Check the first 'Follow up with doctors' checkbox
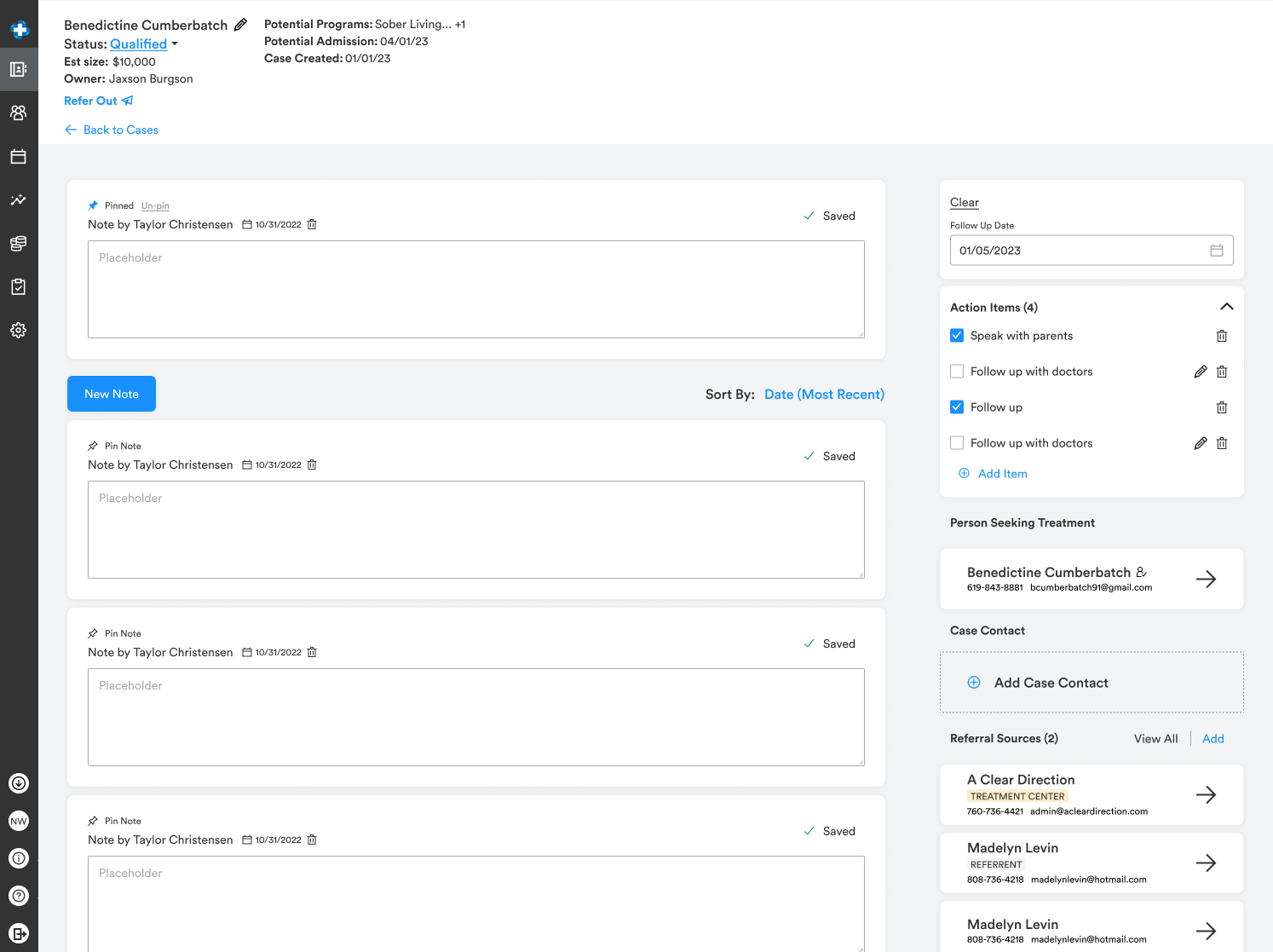Image resolution: width=1273 pixels, height=952 pixels. 957,372
